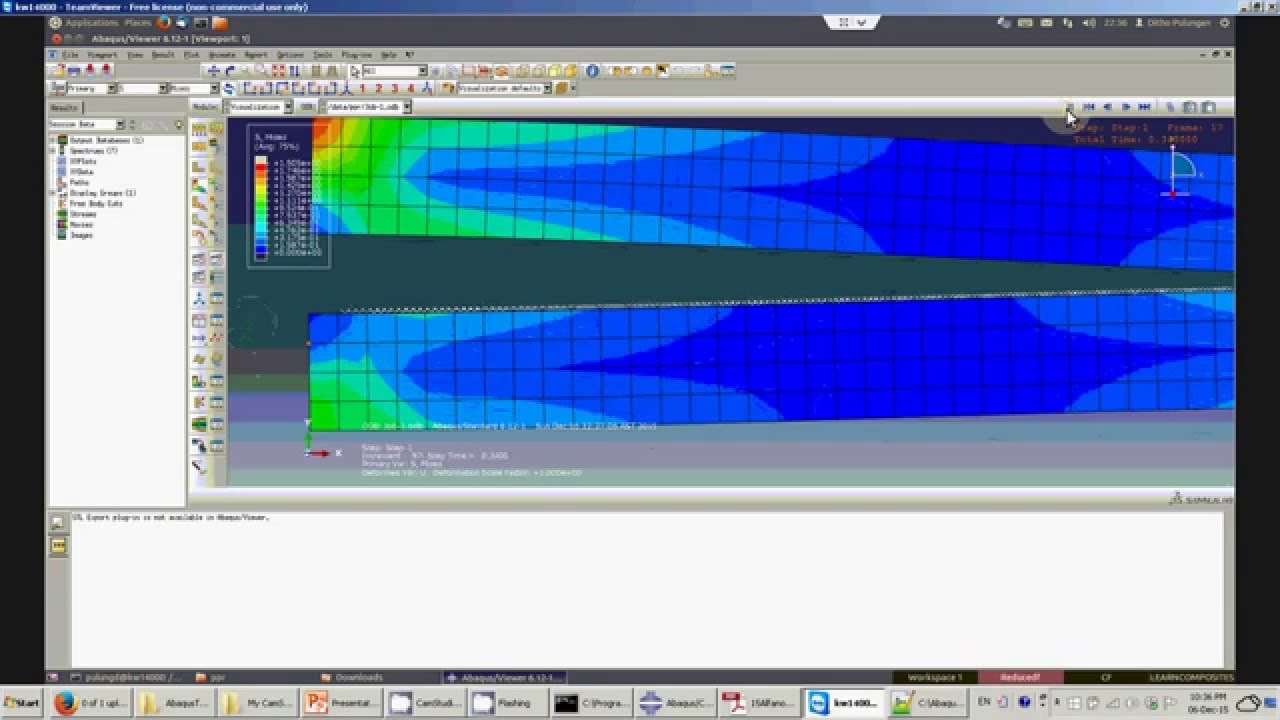
Task: Click the color legend in viewport
Action: pyautogui.click(x=289, y=196)
